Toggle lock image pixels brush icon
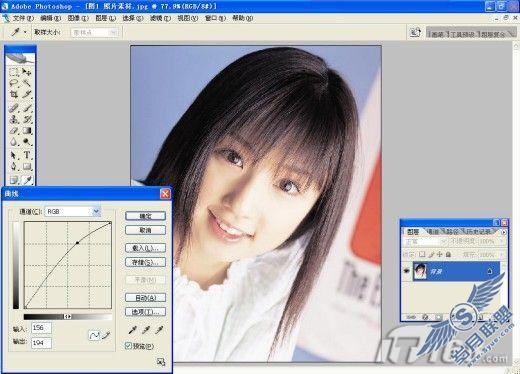 [x=431, y=254]
